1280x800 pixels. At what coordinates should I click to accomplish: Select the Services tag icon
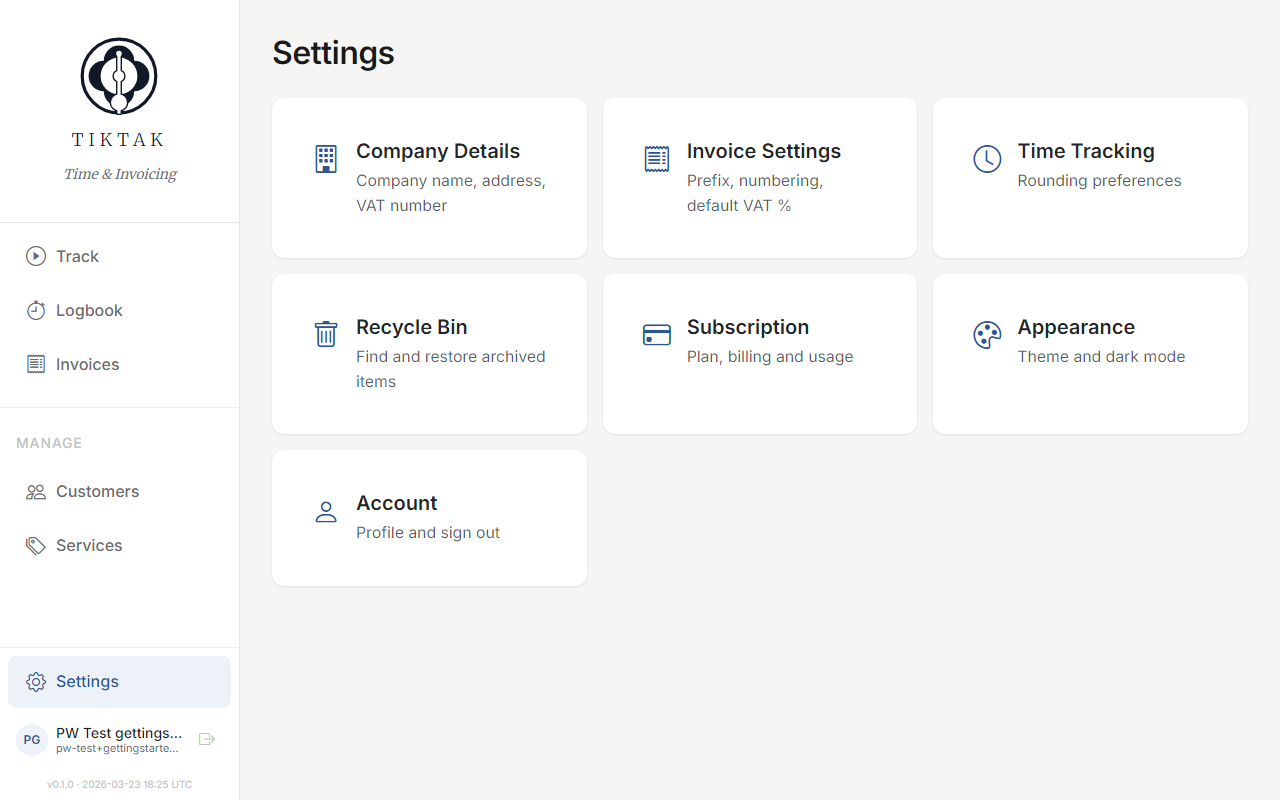pos(36,545)
